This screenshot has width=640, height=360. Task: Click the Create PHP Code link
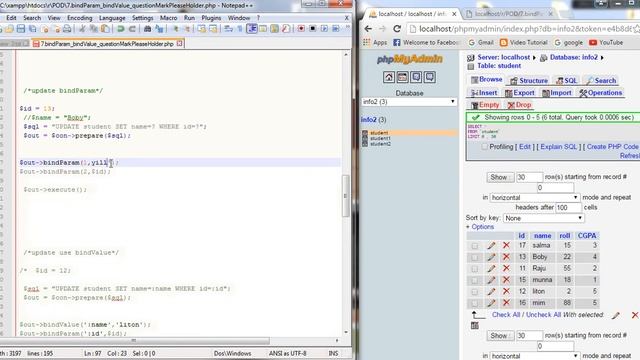pyautogui.click(x=612, y=147)
